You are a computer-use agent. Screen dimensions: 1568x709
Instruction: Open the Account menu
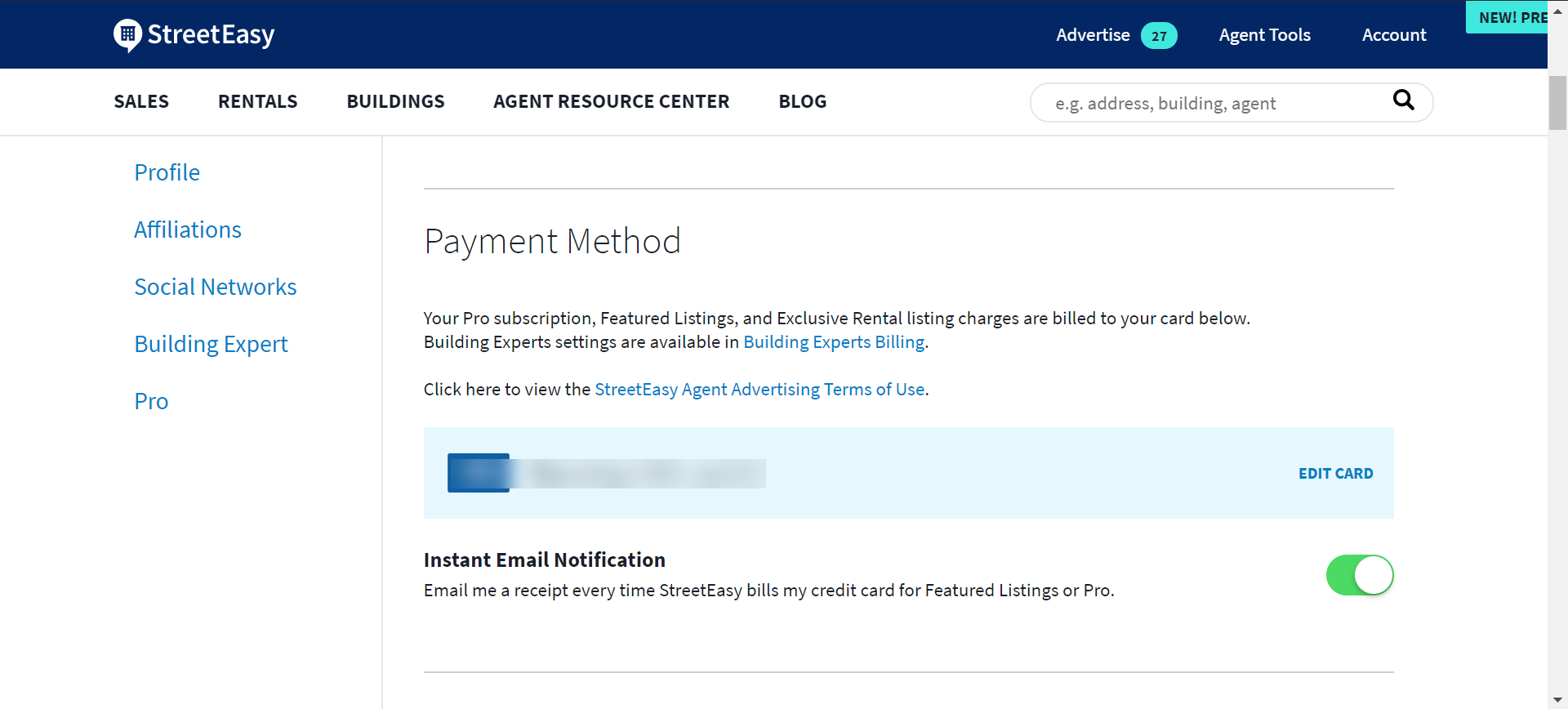(x=1394, y=35)
